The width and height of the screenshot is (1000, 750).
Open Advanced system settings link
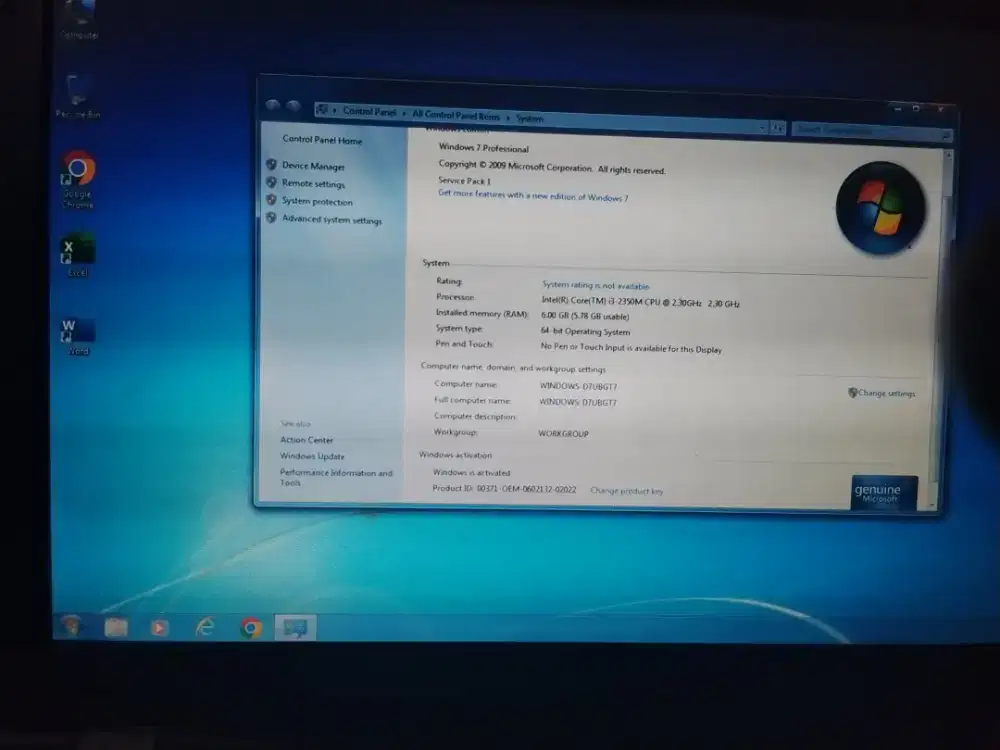point(332,219)
